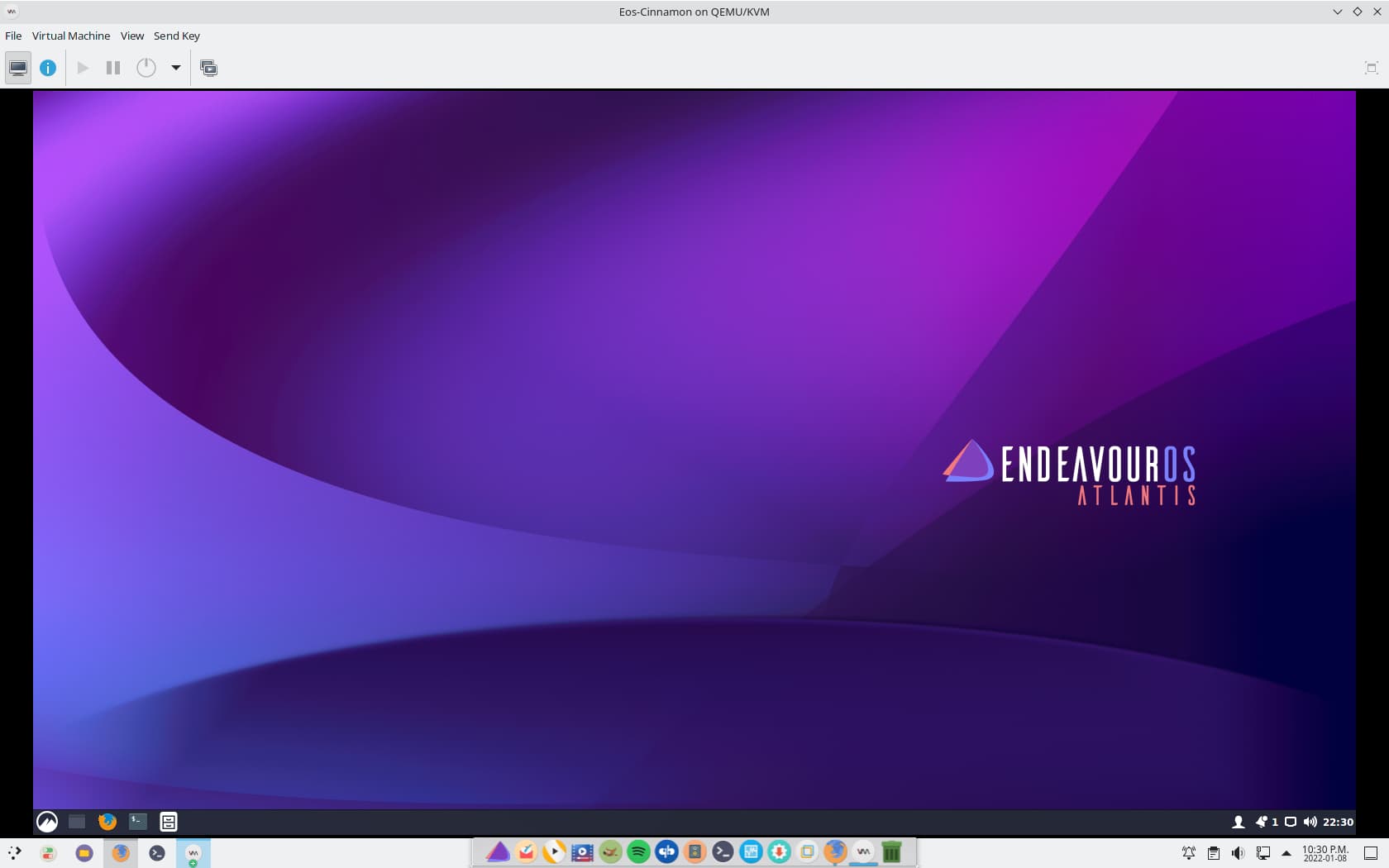This screenshot has width=1389, height=868.
Task: Open the clipboard tray icon
Action: 1214,853
